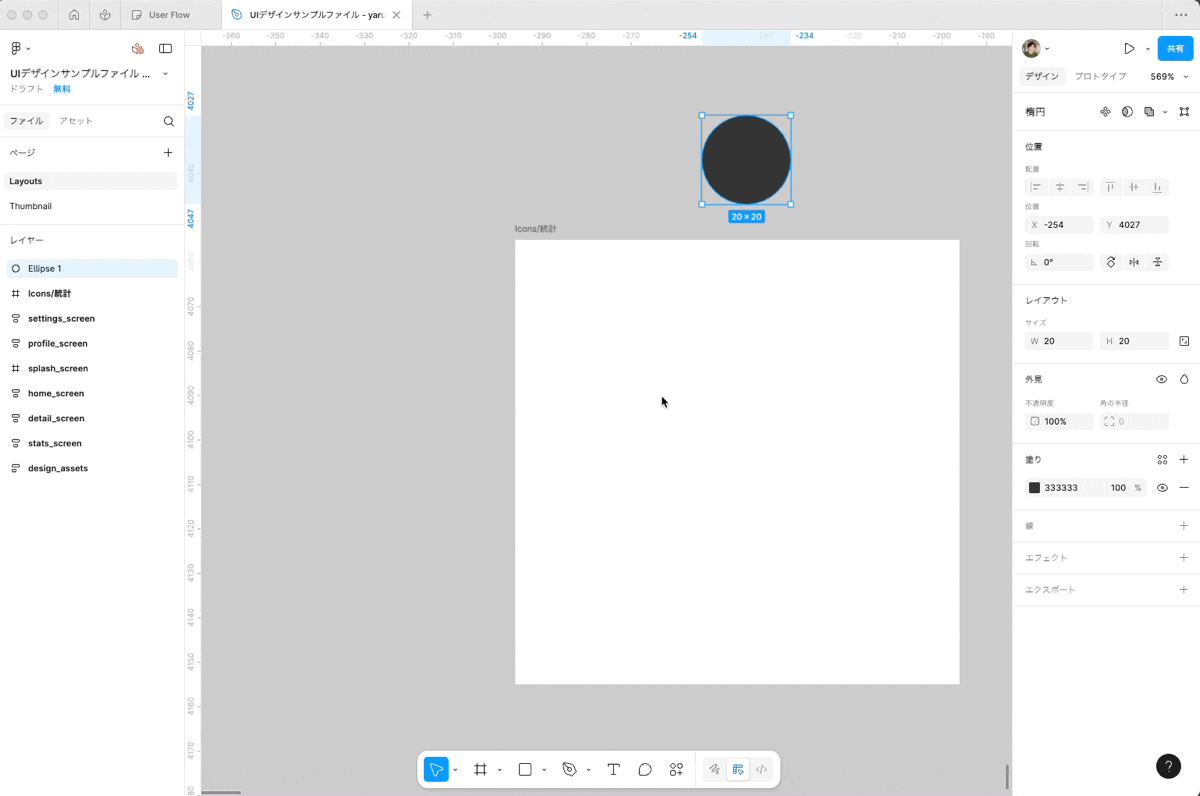Image resolution: width=1200 pixels, height=796 pixels.
Task: Expand the file name dropdown chevron
Action: tap(165, 74)
